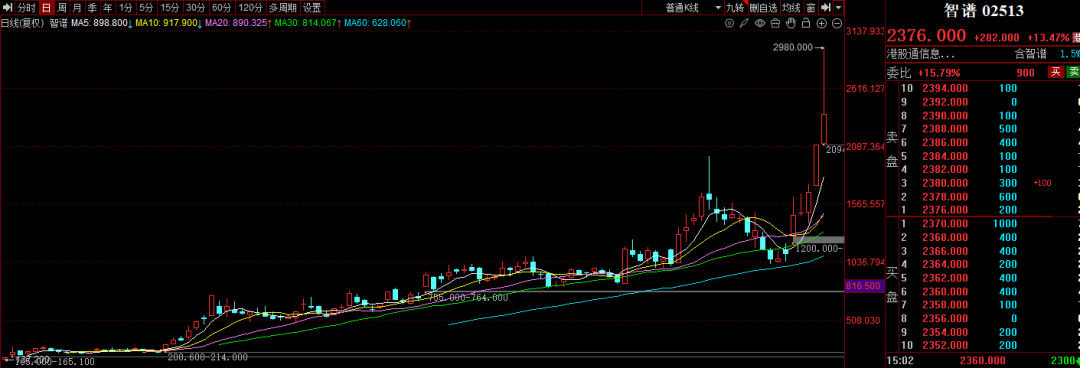Switch to the 30分 chart period
1080x368 pixels.
196,8
